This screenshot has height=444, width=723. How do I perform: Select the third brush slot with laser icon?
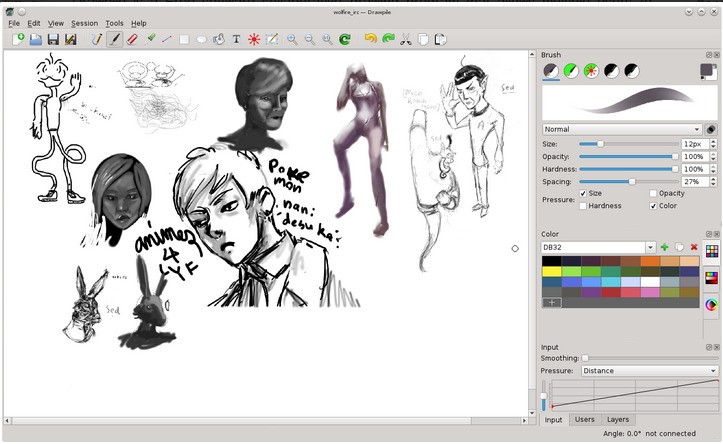pos(592,71)
